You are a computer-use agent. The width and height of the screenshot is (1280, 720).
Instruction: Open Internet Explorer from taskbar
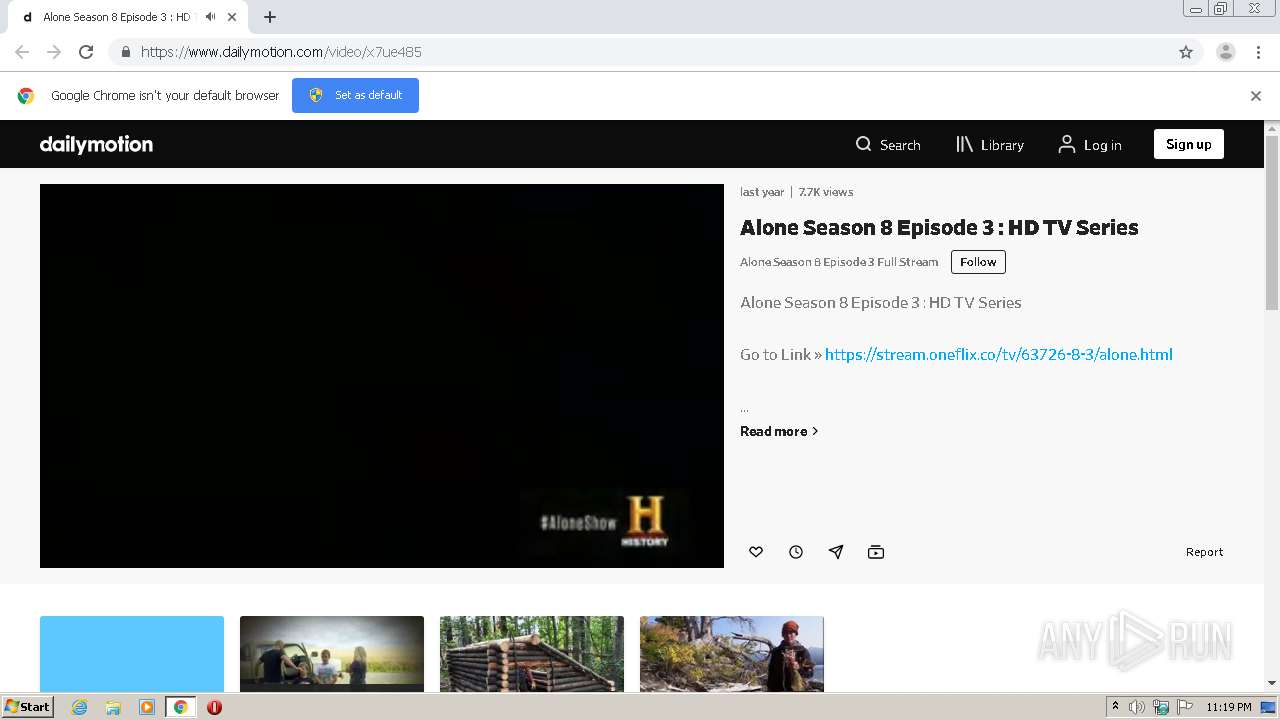pos(80,707)
